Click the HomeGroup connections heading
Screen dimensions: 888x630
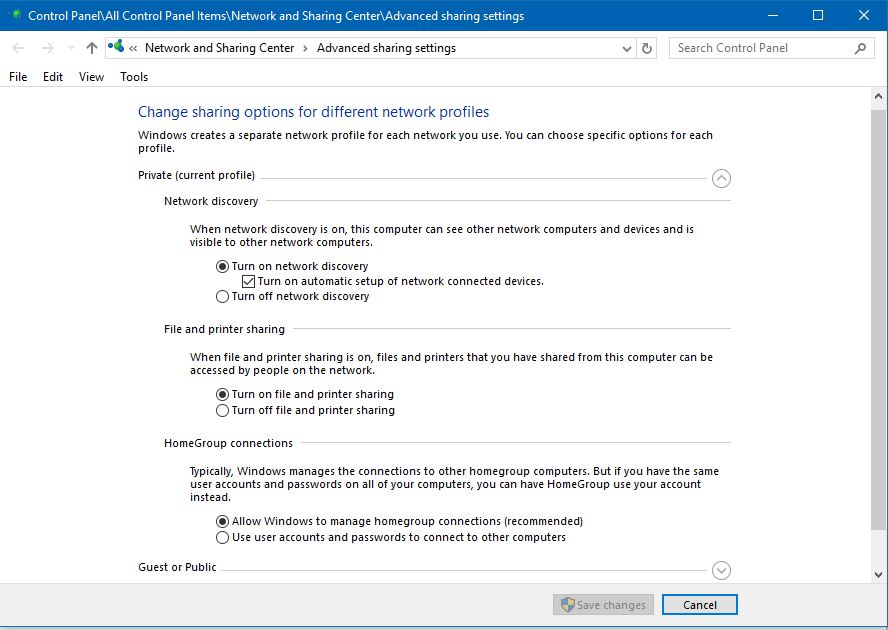click(x=228, y=443)
